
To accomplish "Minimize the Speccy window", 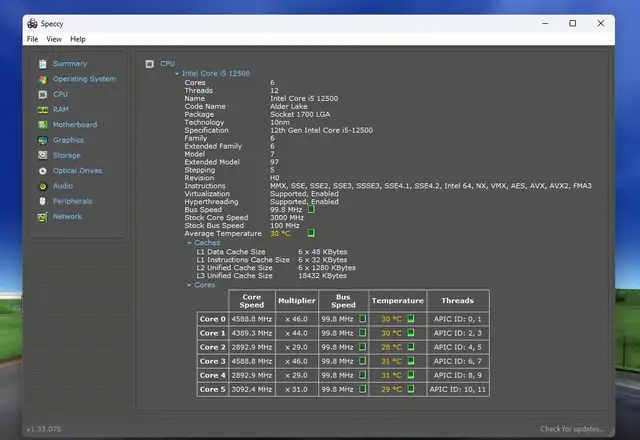I will pyautogui.click(x=545, y=23).
